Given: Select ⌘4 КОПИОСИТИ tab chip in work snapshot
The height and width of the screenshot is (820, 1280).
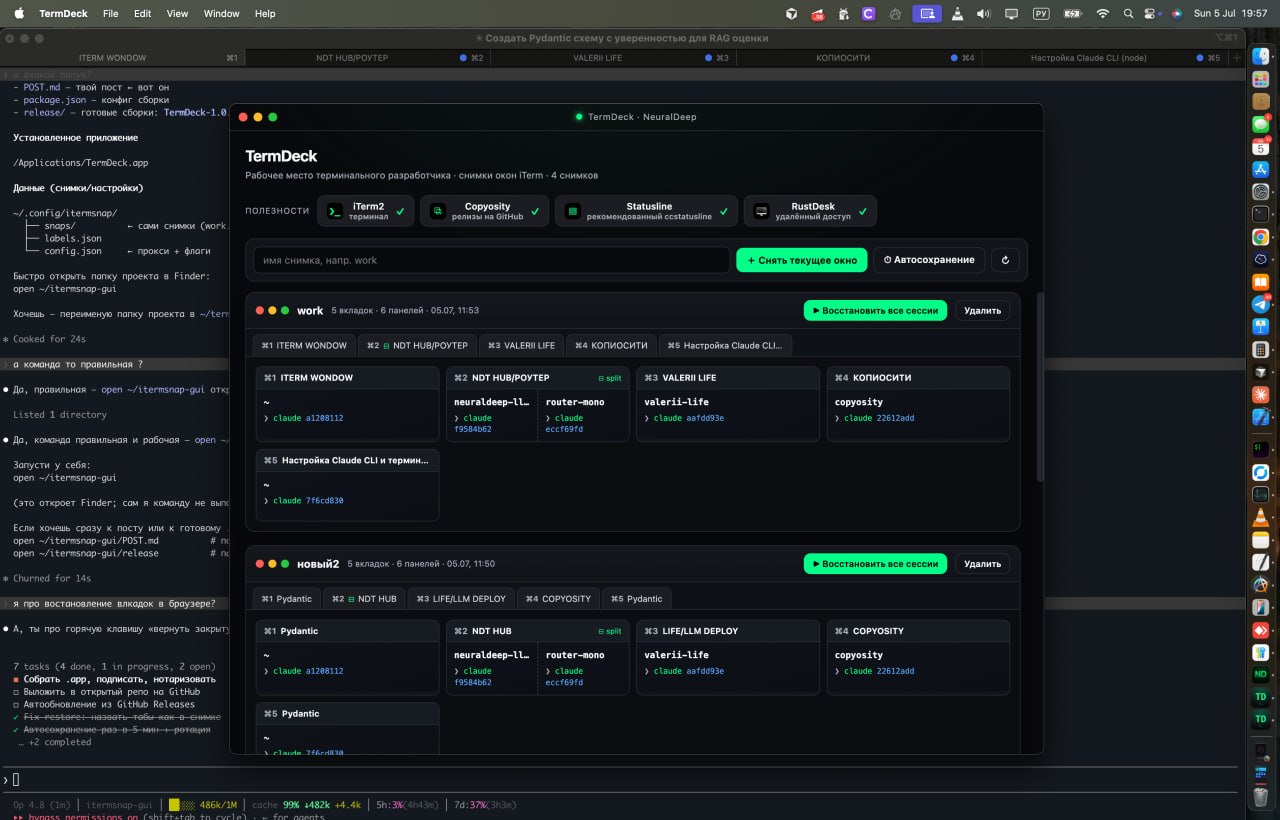Looking at the screenshot, I should [x=610, y=345].
